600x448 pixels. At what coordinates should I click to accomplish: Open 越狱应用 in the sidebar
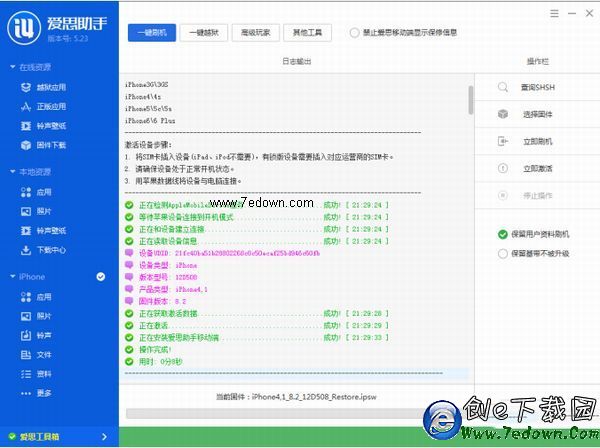[x=43, y=87]
